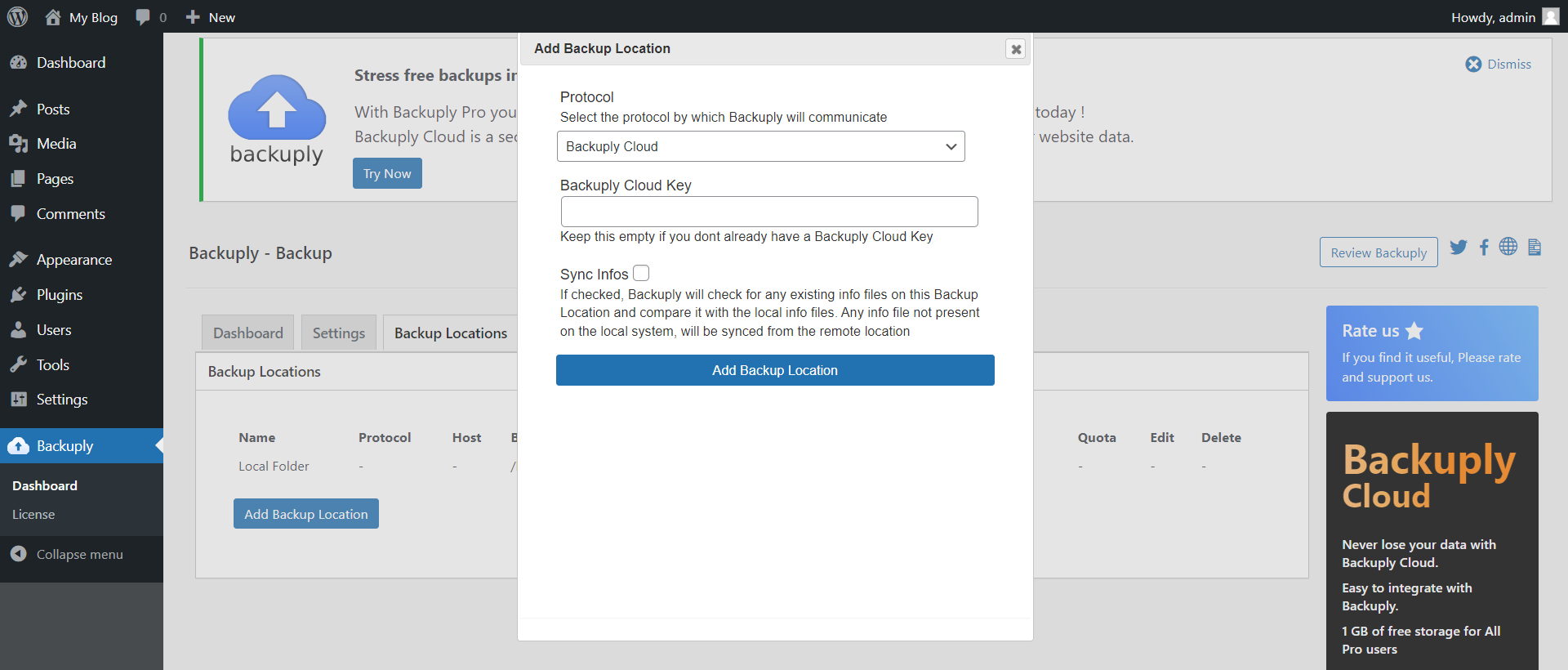1568x670 pixels.
Task: Focus the Backuply Cloud Key field
Action: pos(769,212)
